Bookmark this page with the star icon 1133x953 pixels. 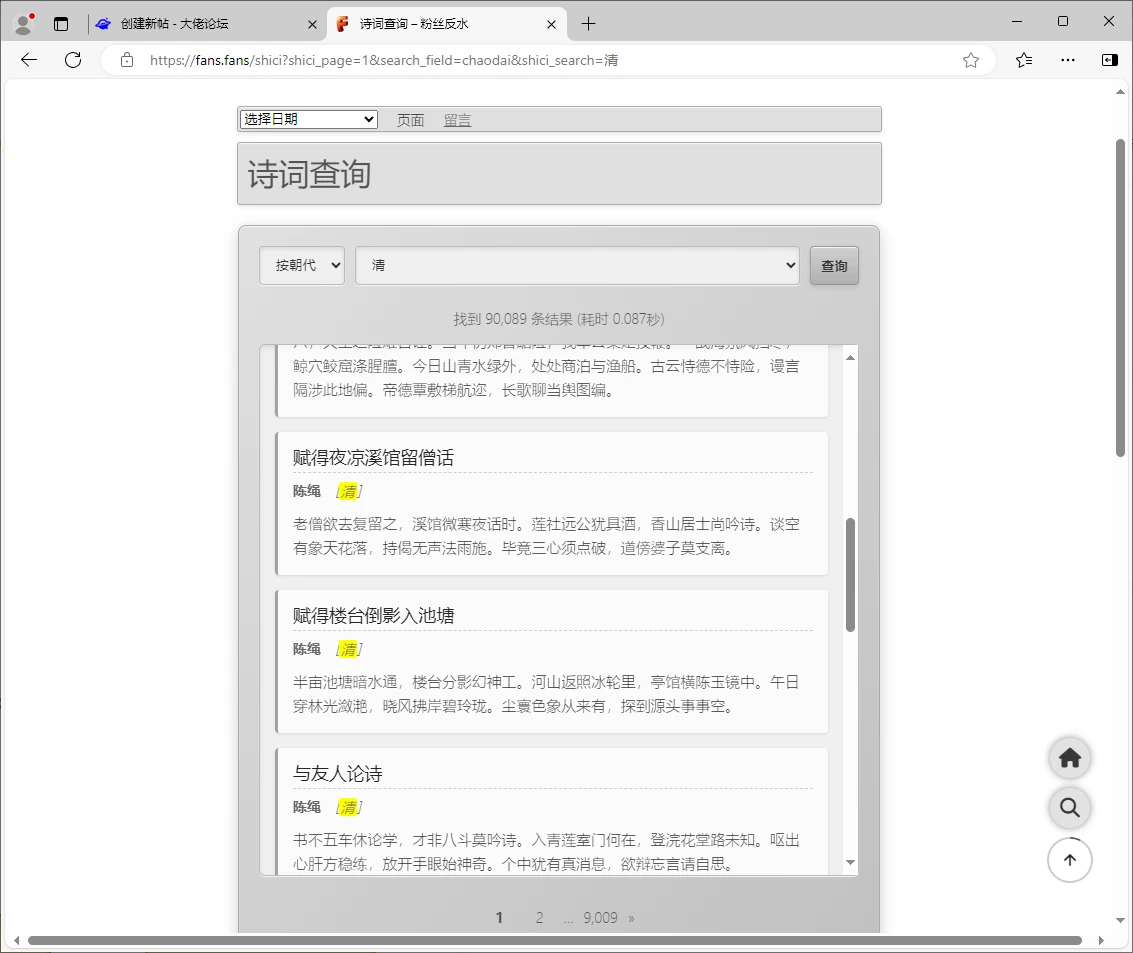(970, 60)
